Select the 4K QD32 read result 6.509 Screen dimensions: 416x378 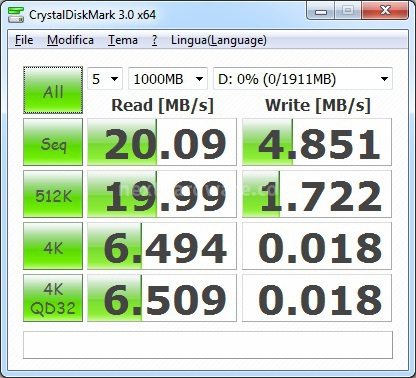pyautogui.click(x=162, y=298)
